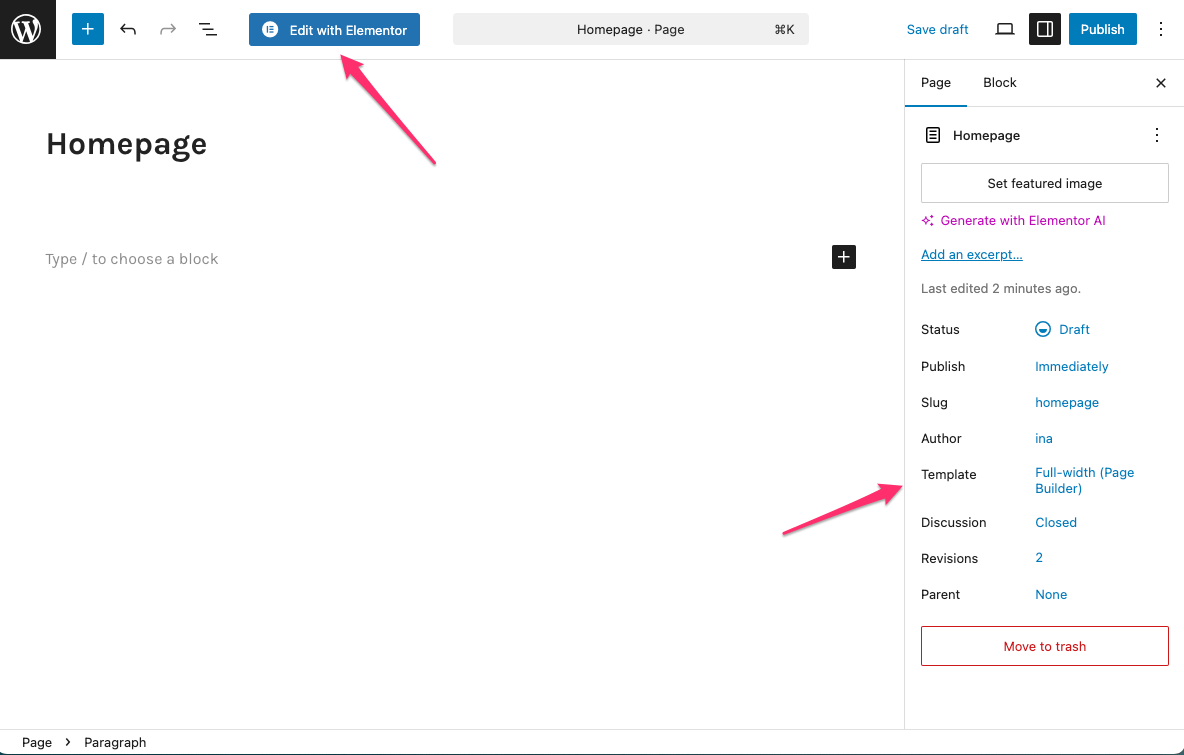Open the top-right options menu
1184x755 pixels.
tap(1161, 30)
